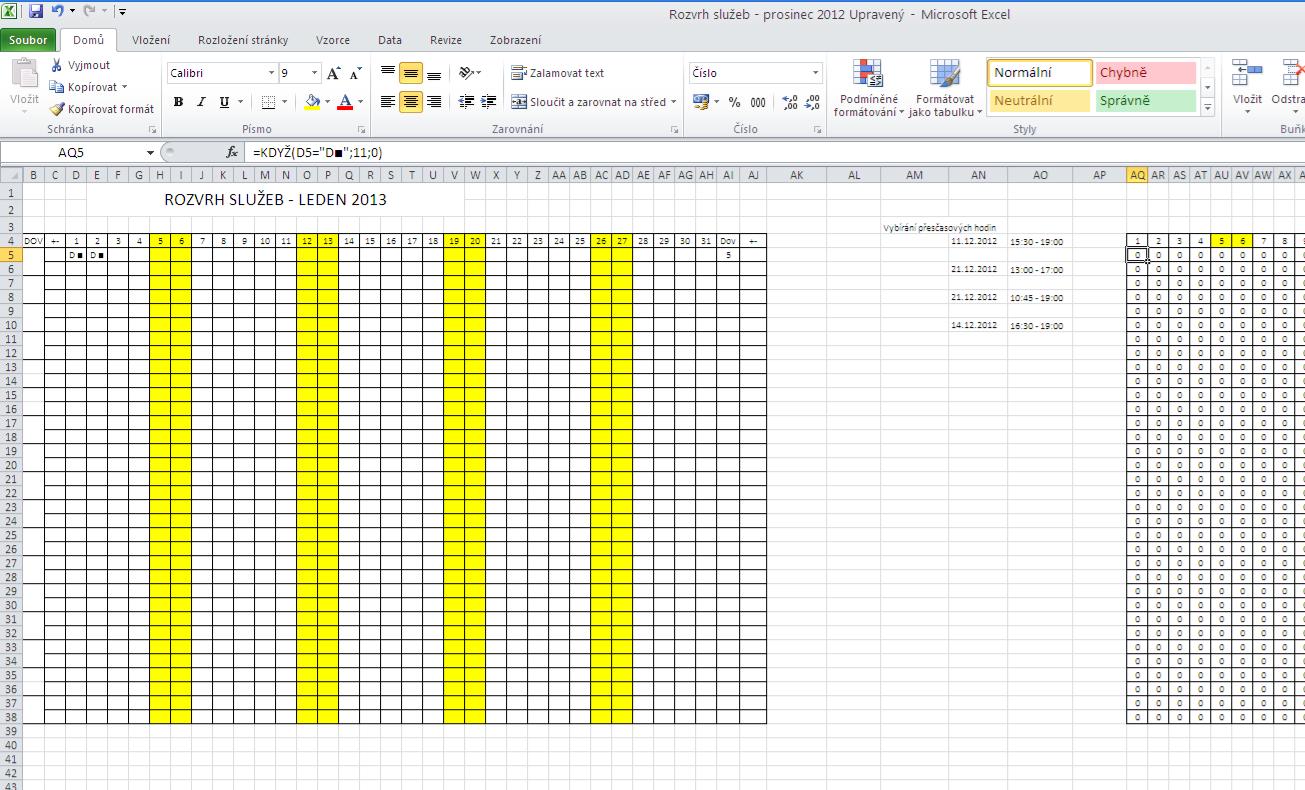The height and width of the screenshot is (790, 1305).
Task: Increase the number of decimal places
Action: [x=790, y=102]
